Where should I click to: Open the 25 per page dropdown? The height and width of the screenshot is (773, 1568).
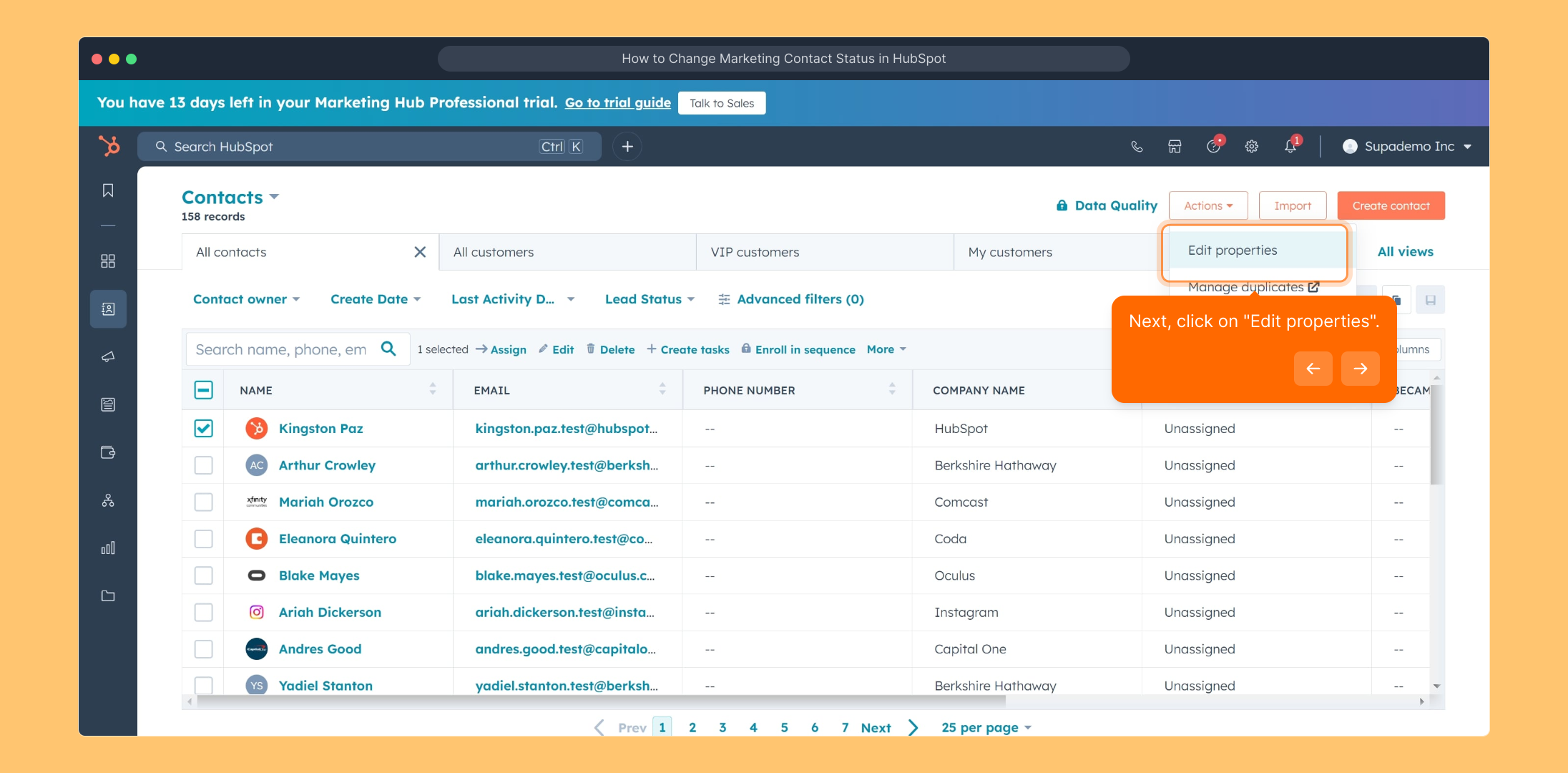[986, 727]
